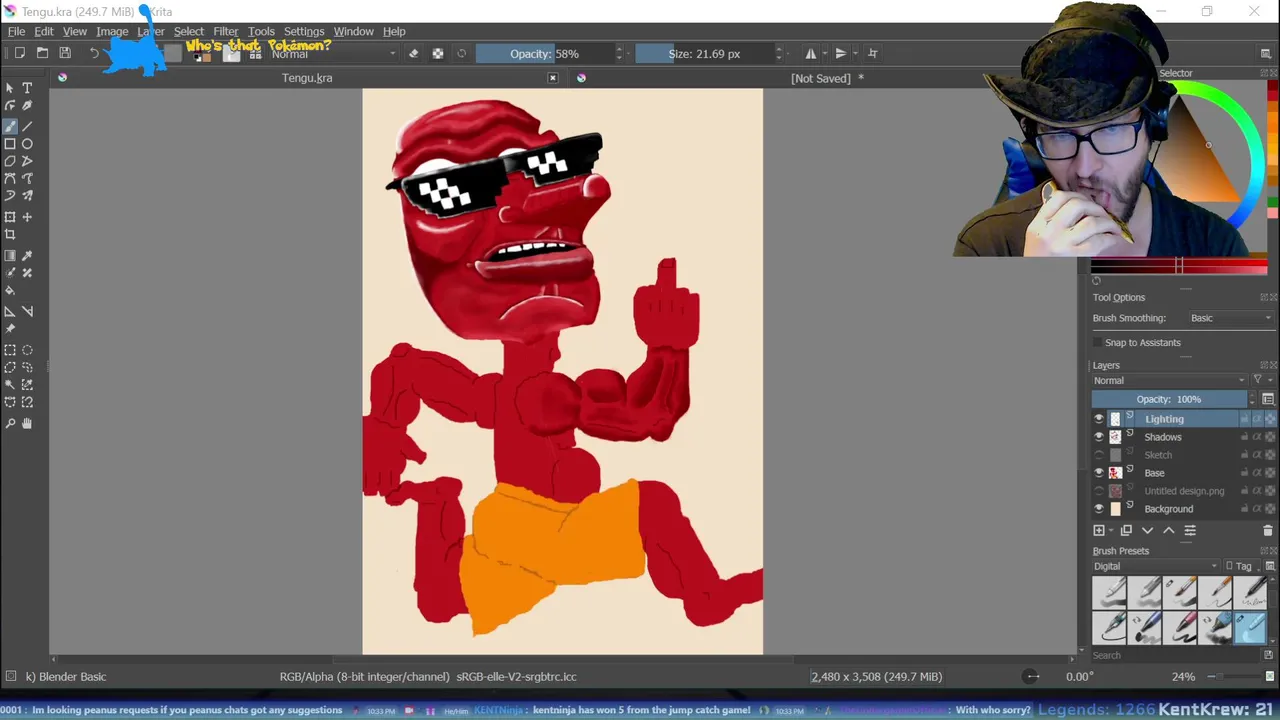Enable Snap to Assistants checkbox
The image size is (1280, 720).
click(1097, 343)
